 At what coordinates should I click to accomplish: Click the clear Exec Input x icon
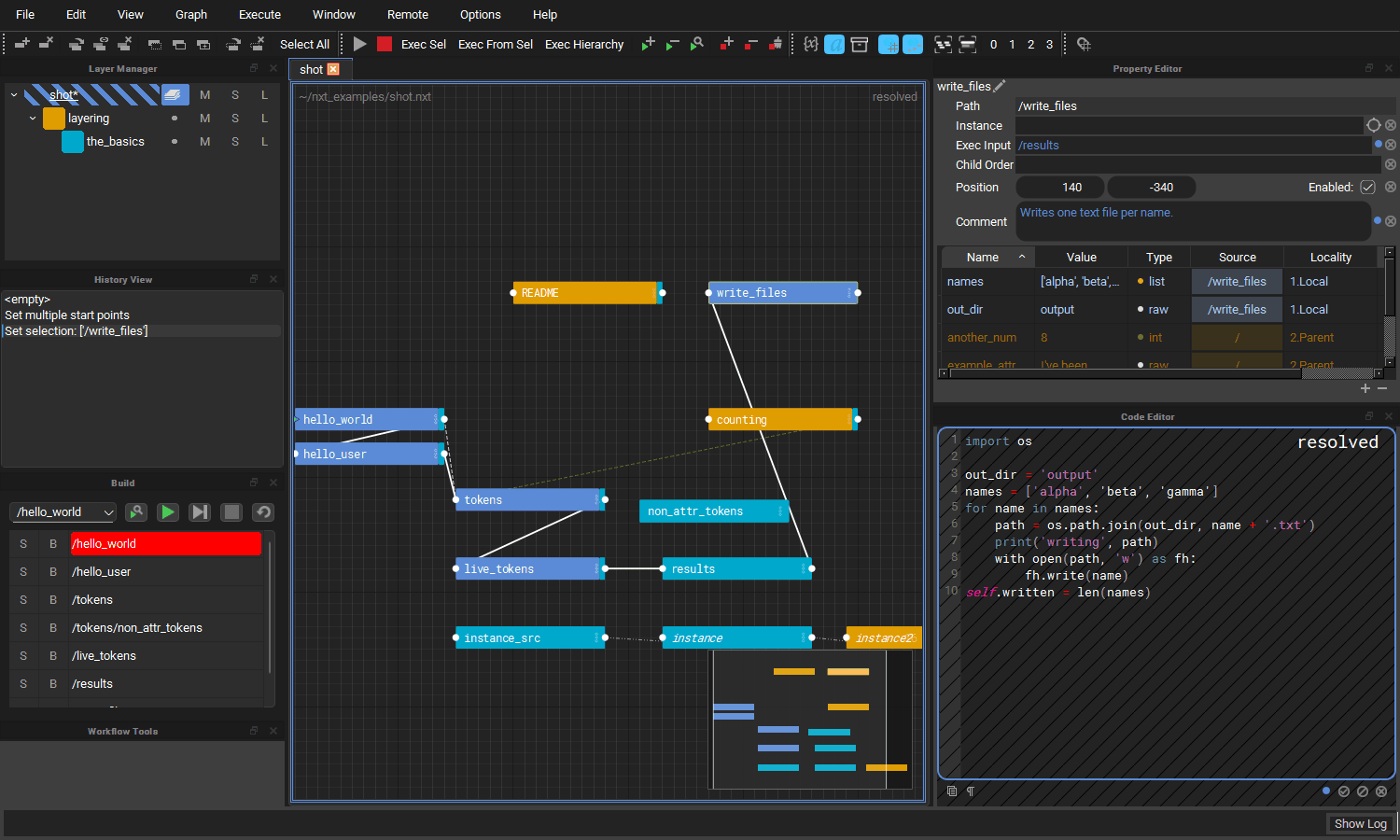tap(1391, 145)
